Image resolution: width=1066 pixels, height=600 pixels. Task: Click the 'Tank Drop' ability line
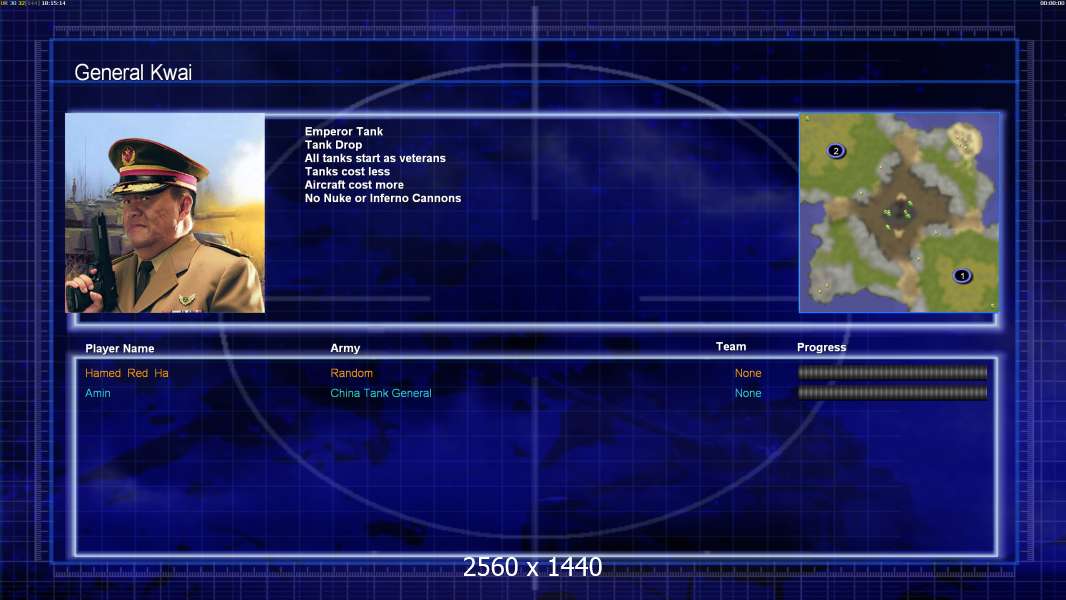point(333,145)
